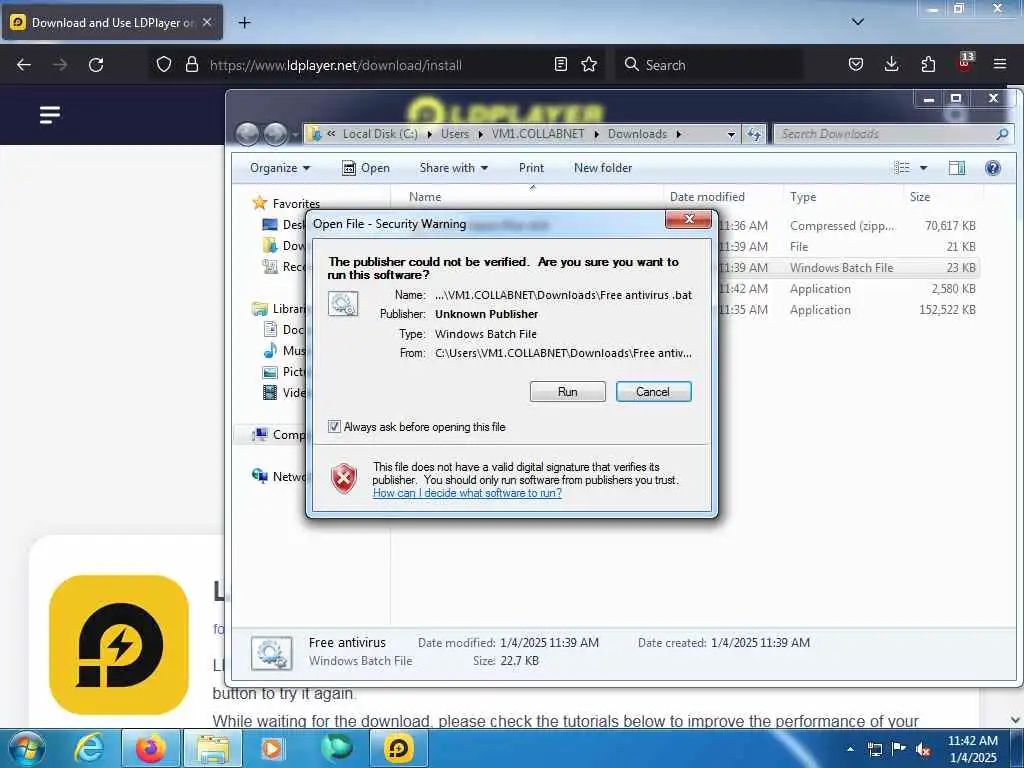Viewport: 1024px width, 768px height.
Task: Click LDPlayer icon on taskbar
Action: click(x=399, y=748)
